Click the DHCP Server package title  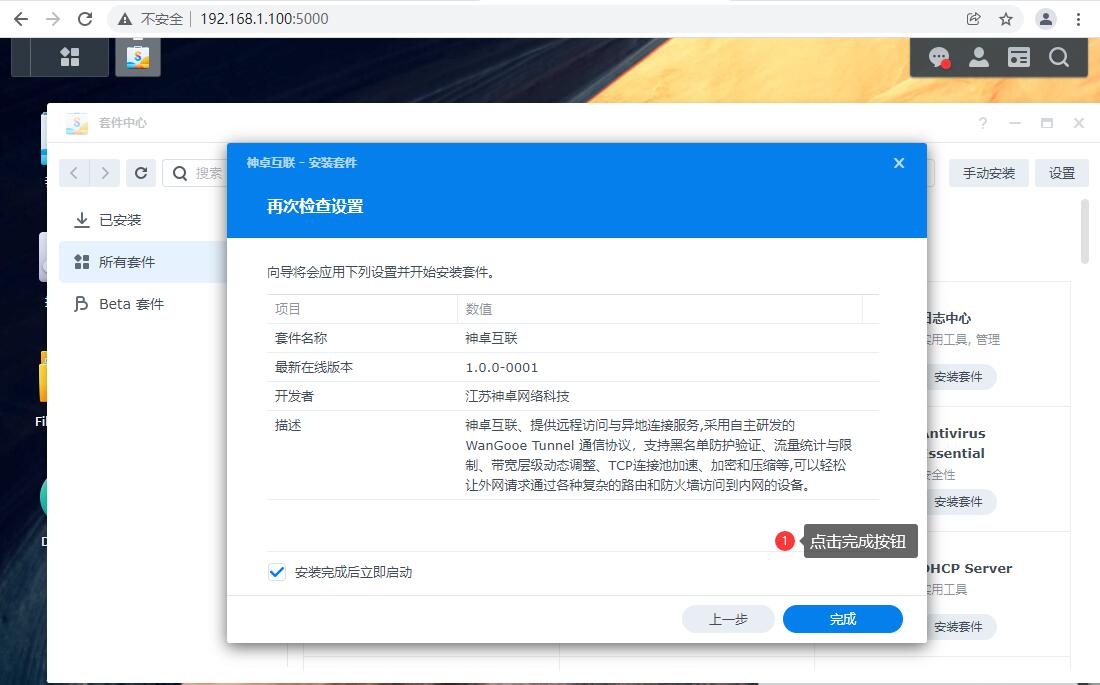pos(970,568)
